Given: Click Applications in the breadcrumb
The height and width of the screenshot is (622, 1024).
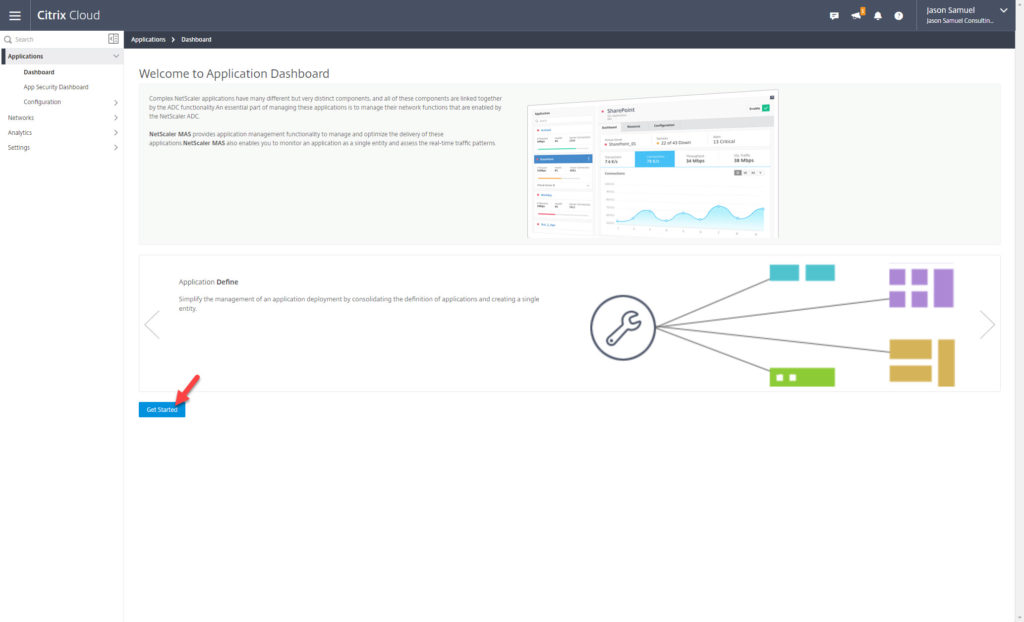Looking at the screenshot, I should [149, 39].
